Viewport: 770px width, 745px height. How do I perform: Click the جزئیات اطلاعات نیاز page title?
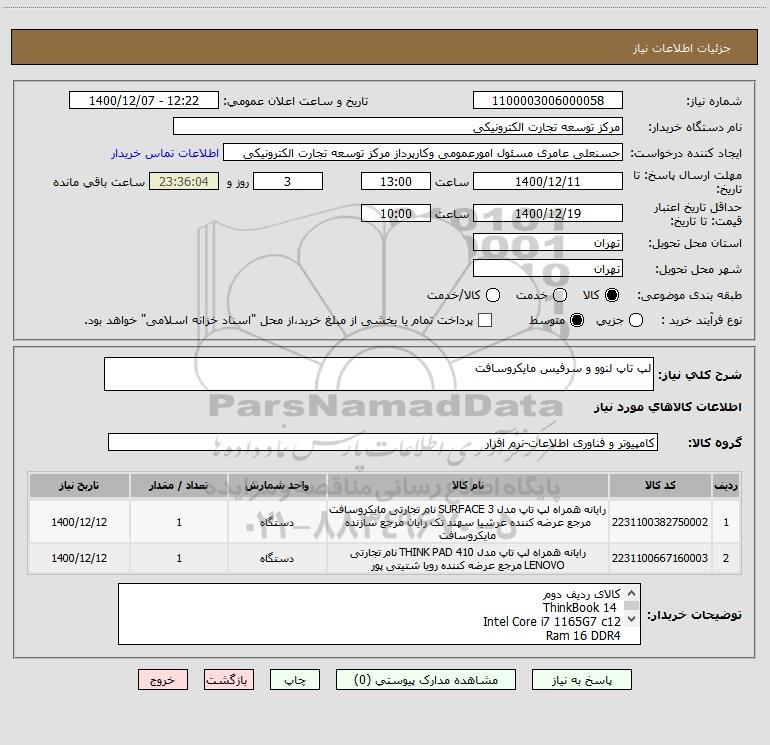(682, 48)
